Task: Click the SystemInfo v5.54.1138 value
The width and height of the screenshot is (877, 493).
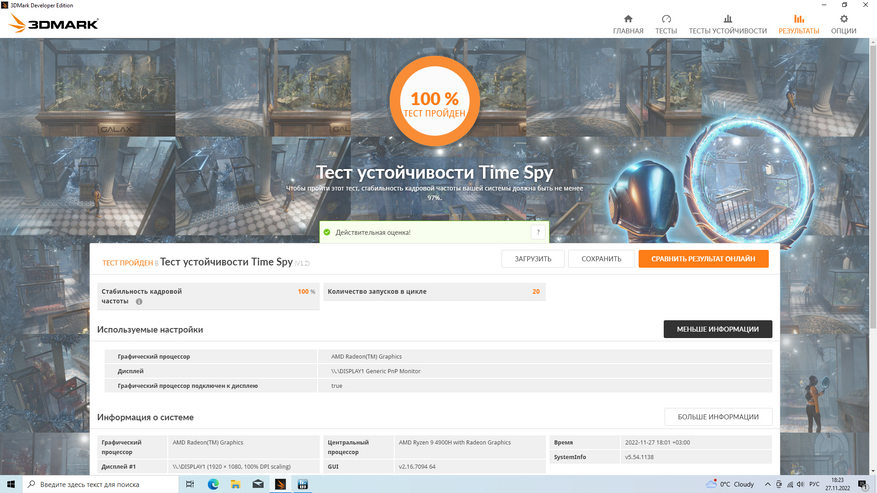Action: tap(639, 457)
